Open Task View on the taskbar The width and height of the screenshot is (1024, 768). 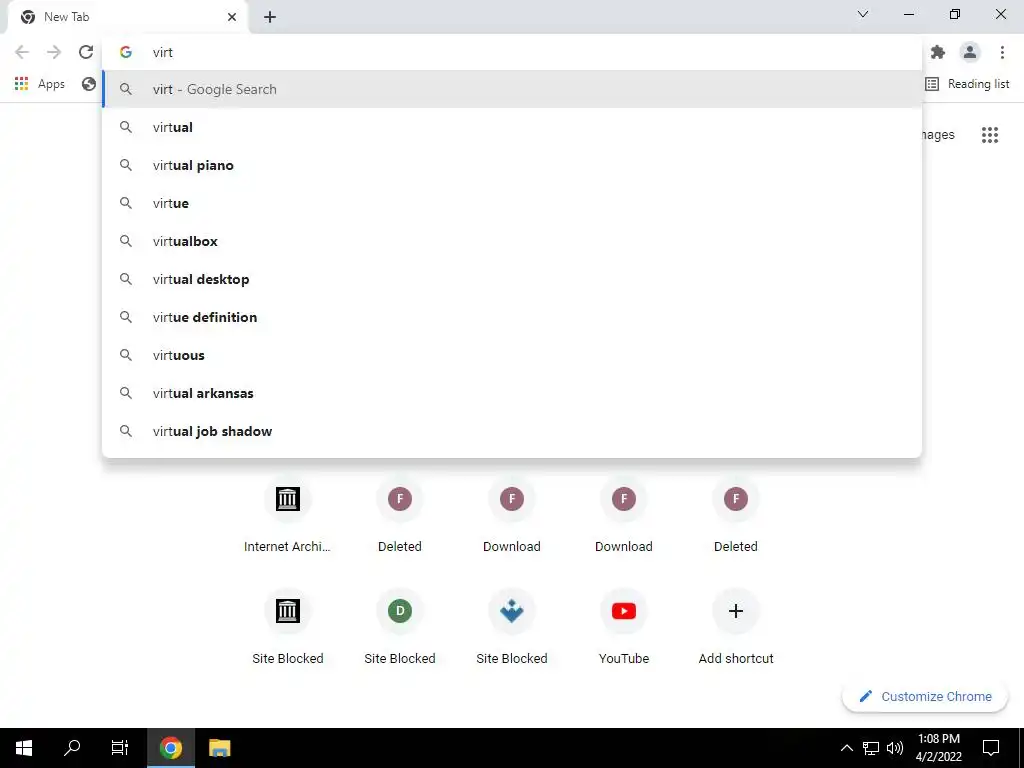[120, 748]
